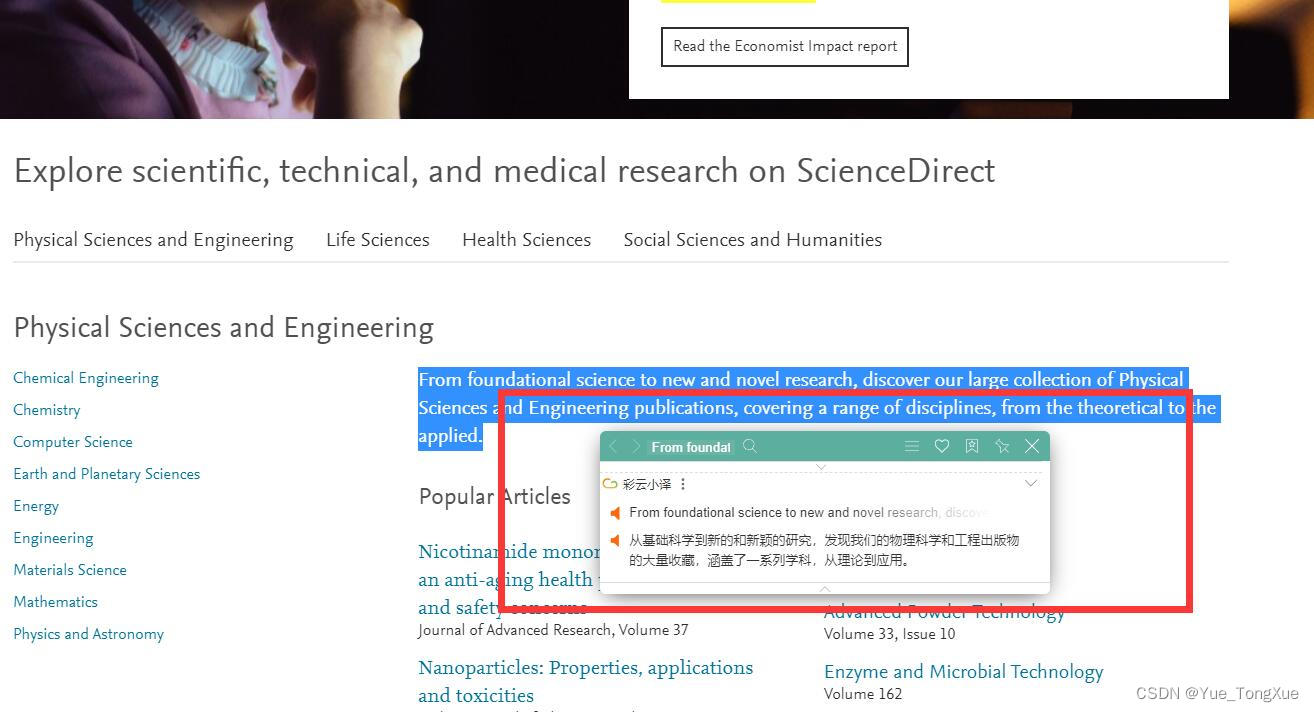Click the heart favorite icon in popup
The image size is (1314, 712).
tap(942, 446)
